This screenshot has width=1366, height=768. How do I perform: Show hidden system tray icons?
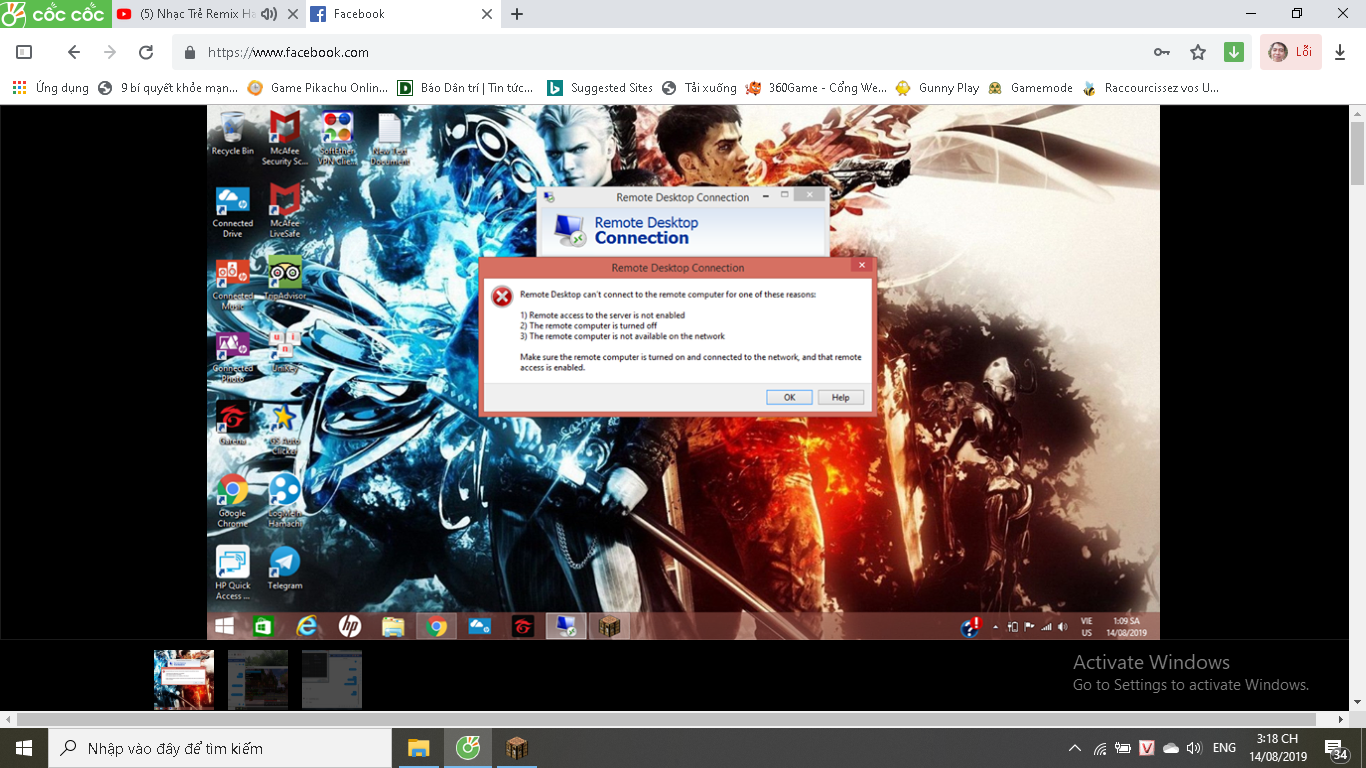coord(1075,748)
